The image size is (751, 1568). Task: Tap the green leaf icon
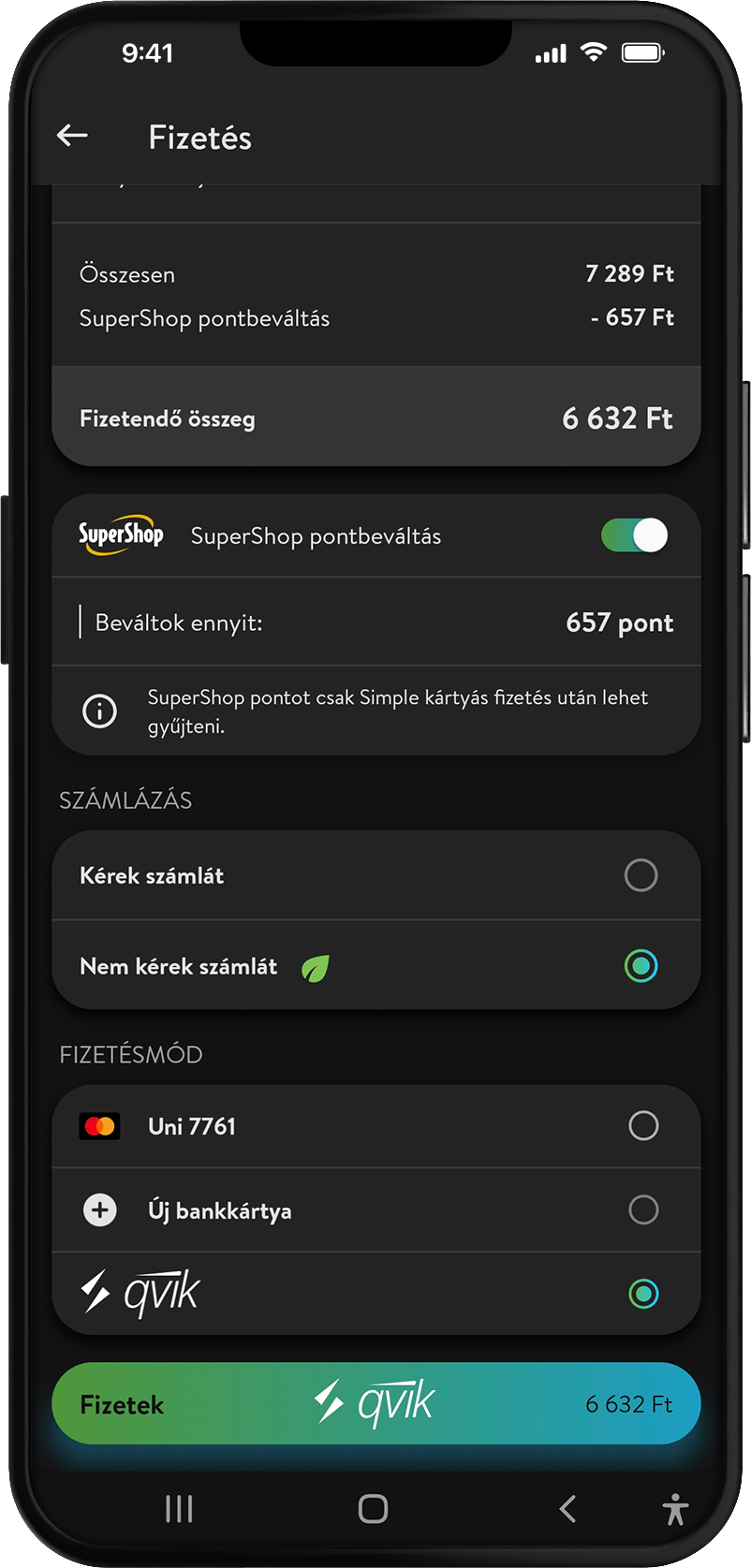[x=316, y=967]
